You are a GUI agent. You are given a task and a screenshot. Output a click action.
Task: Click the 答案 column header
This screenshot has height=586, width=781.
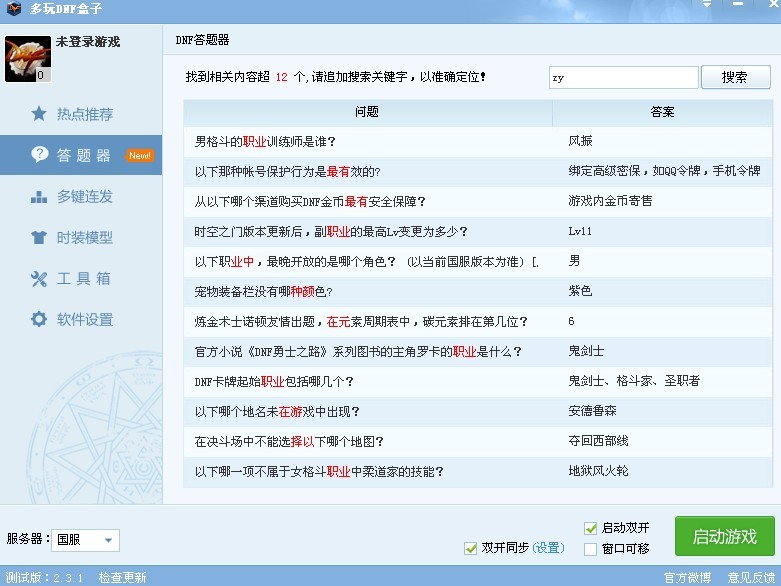coord(662,112)
